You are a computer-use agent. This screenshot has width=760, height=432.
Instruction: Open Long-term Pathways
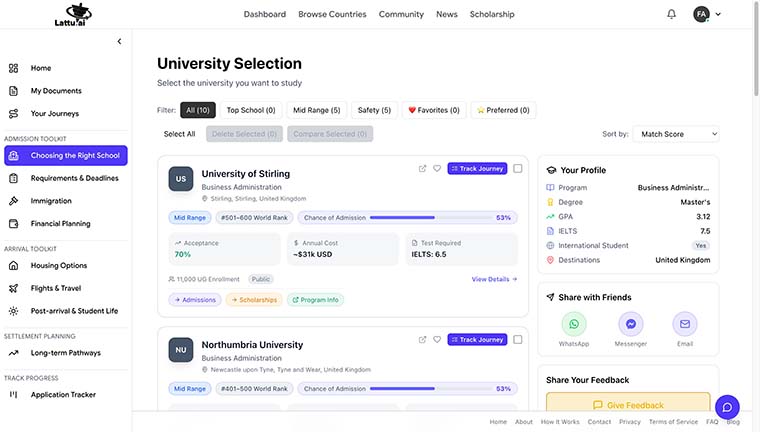[x=65, y=352]
